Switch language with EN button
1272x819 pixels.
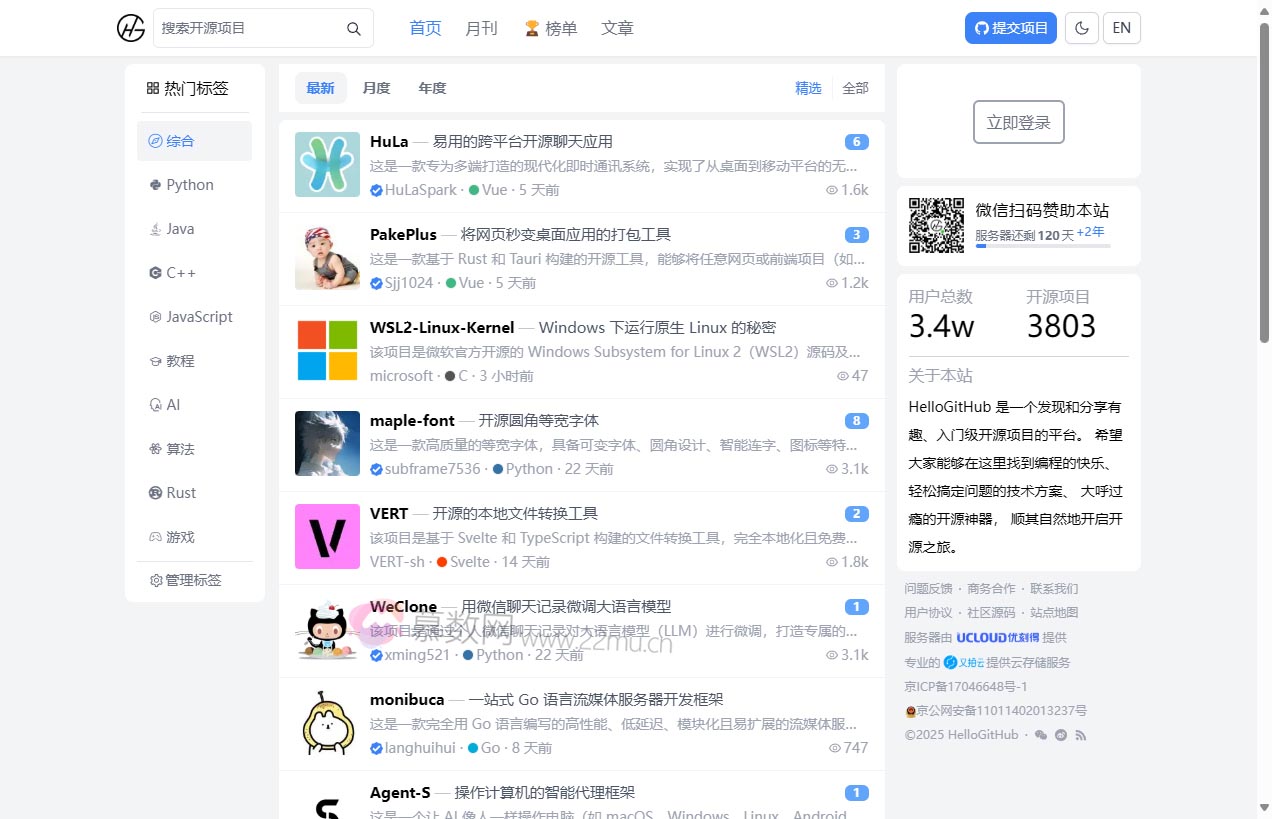tap(1121, 28)
